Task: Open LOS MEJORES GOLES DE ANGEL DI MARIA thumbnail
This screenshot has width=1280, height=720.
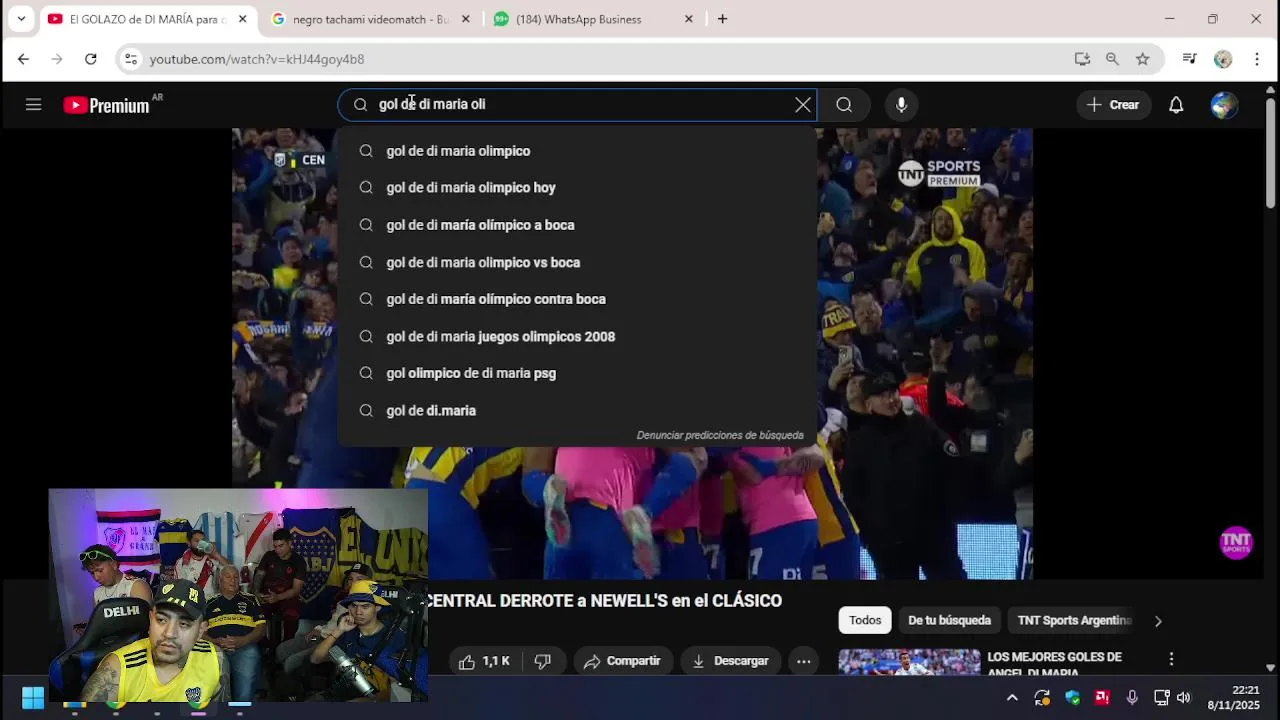Action: point(909,661)
